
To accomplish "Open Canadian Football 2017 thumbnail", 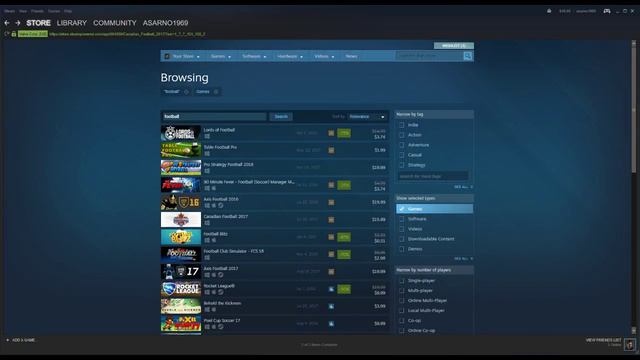I will click(x=181, y=220).
